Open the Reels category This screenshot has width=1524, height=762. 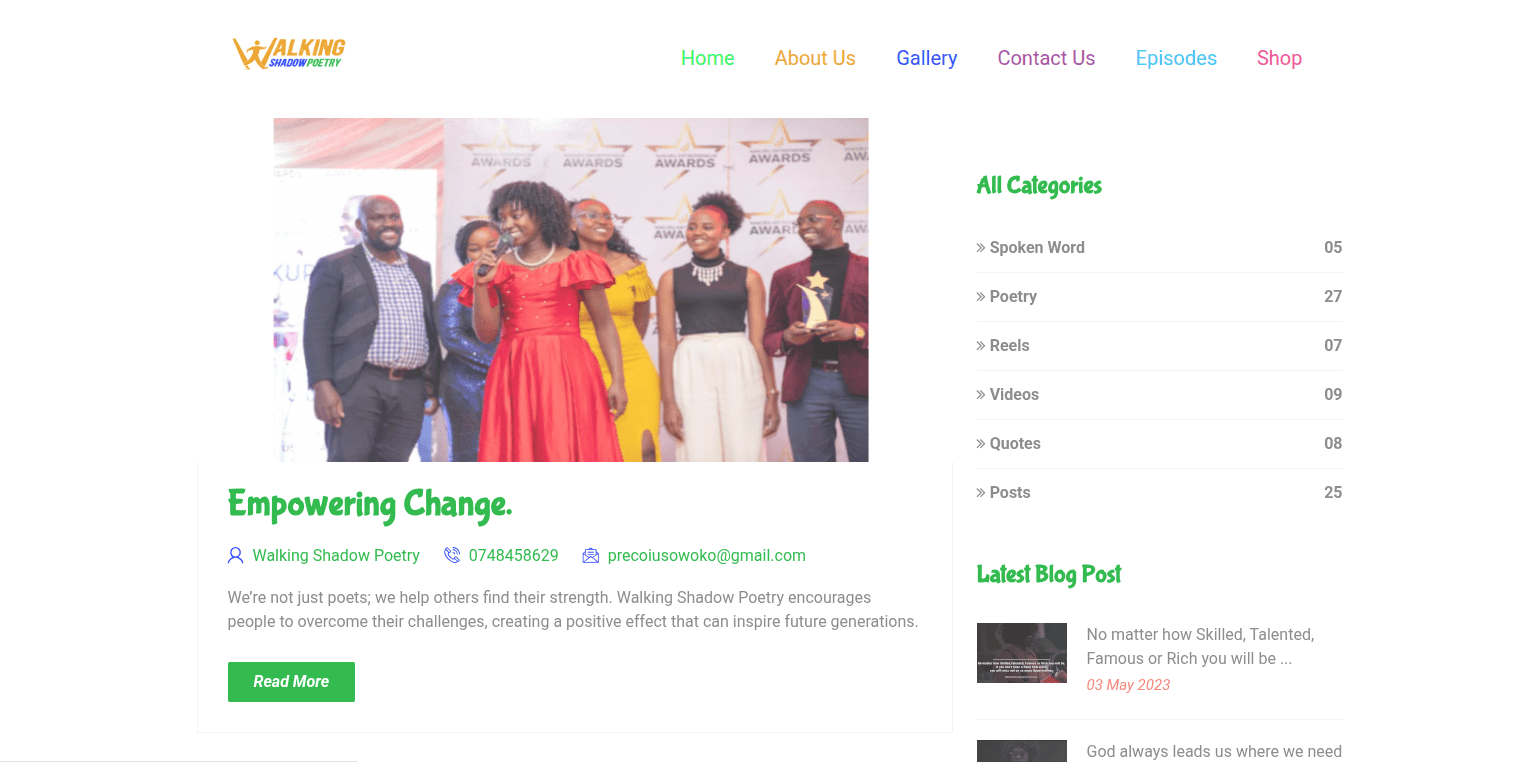point(1009,346)
